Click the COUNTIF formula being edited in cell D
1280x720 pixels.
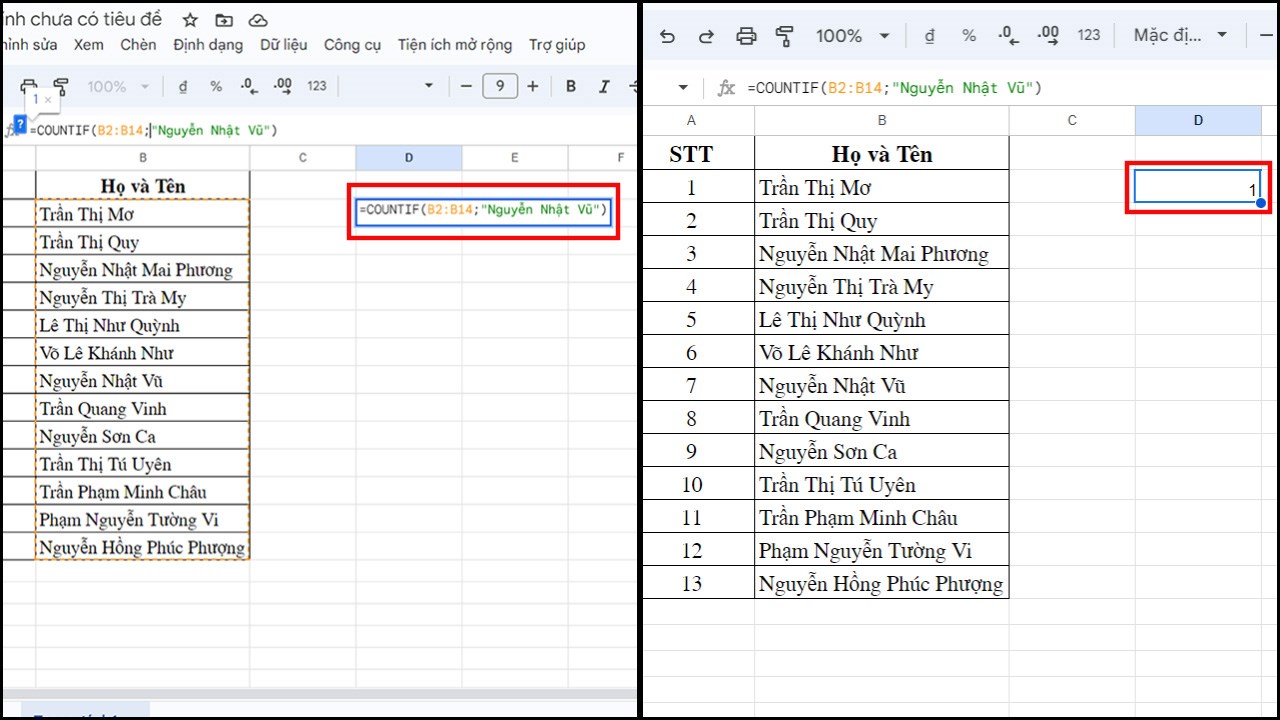click(x=483, y=210)
